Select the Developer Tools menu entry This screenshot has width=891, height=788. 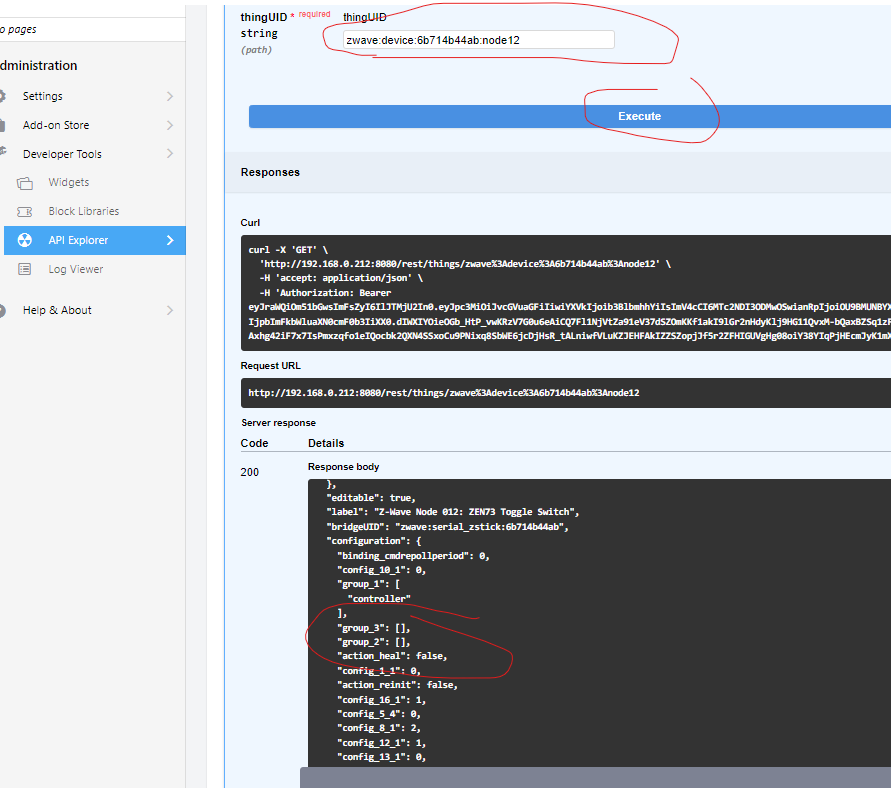62,155
